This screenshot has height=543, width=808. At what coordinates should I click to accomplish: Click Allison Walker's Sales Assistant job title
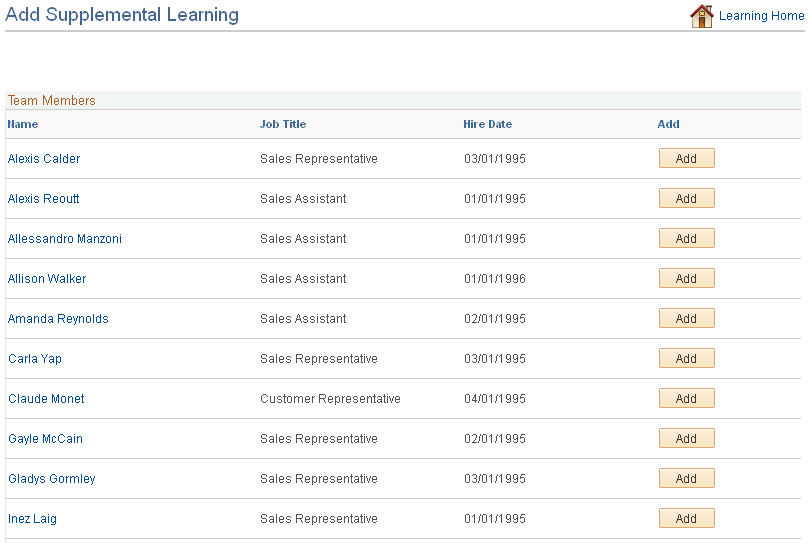tap(303, 279)
